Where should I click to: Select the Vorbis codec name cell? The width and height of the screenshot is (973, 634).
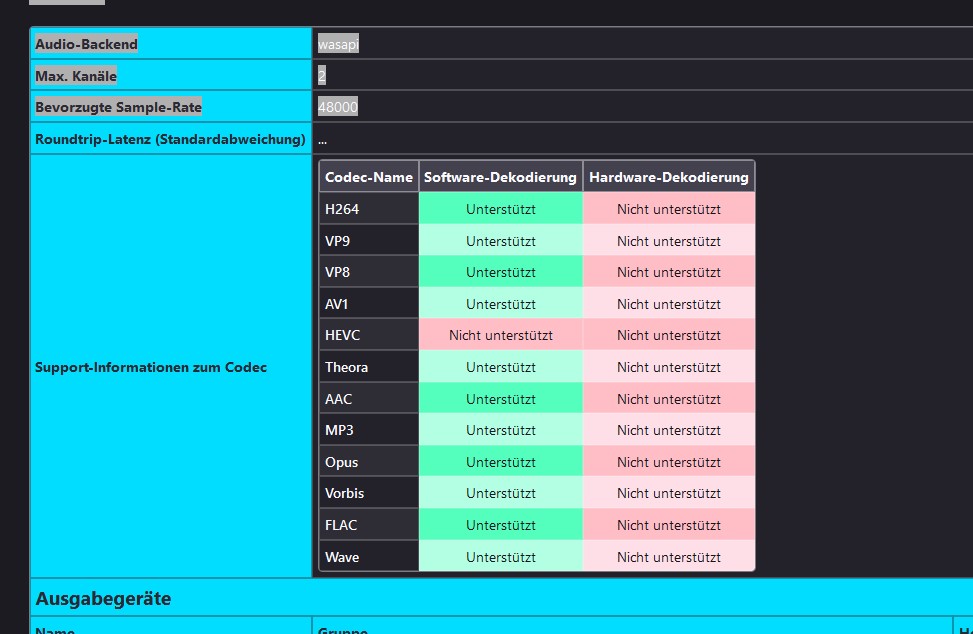[369, 494]
